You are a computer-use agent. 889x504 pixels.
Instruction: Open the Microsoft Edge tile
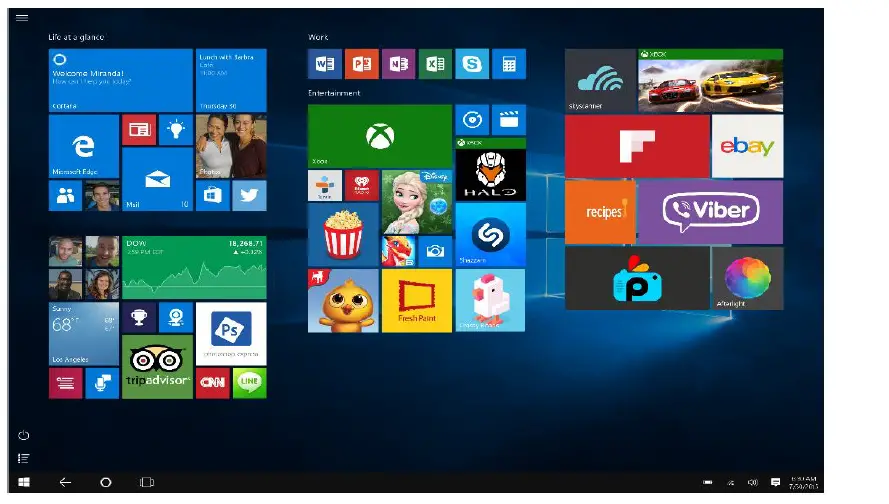pyautogui.click(x=84, y=146)
